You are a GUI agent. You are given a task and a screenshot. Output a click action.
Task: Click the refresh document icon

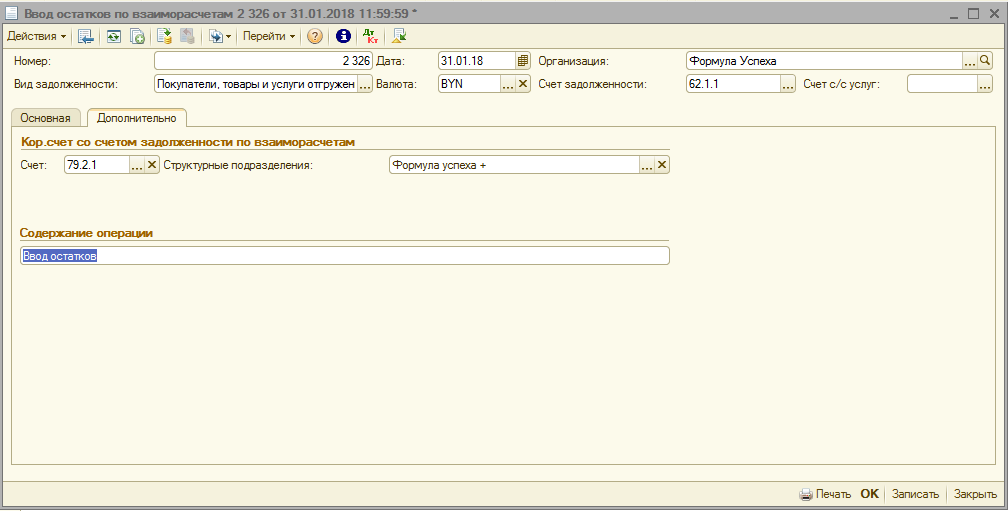(113, 36)
